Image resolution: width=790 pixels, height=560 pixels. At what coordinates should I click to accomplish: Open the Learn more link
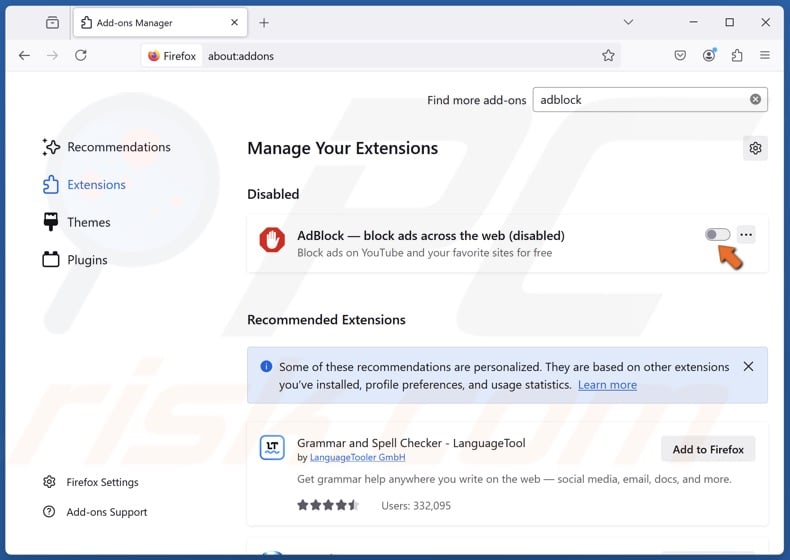coord(607,385)
